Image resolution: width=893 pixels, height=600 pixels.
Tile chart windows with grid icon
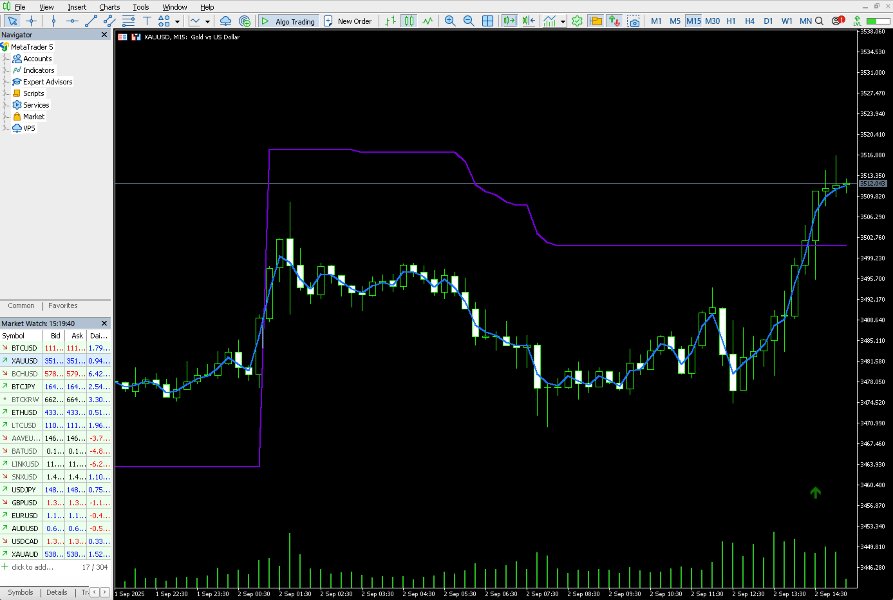click(488, 21)
